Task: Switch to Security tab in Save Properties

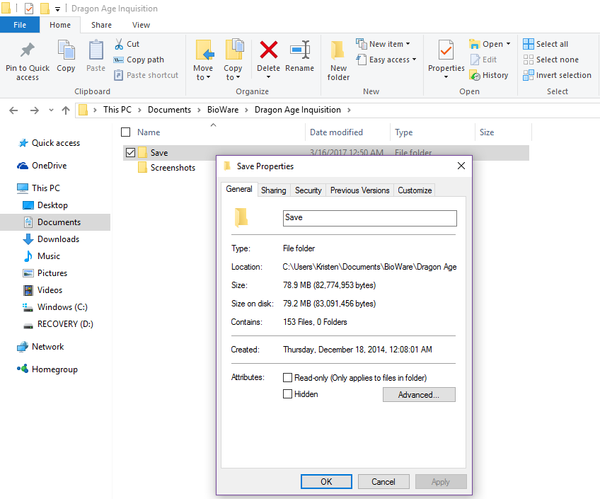Action: point(308,190)
